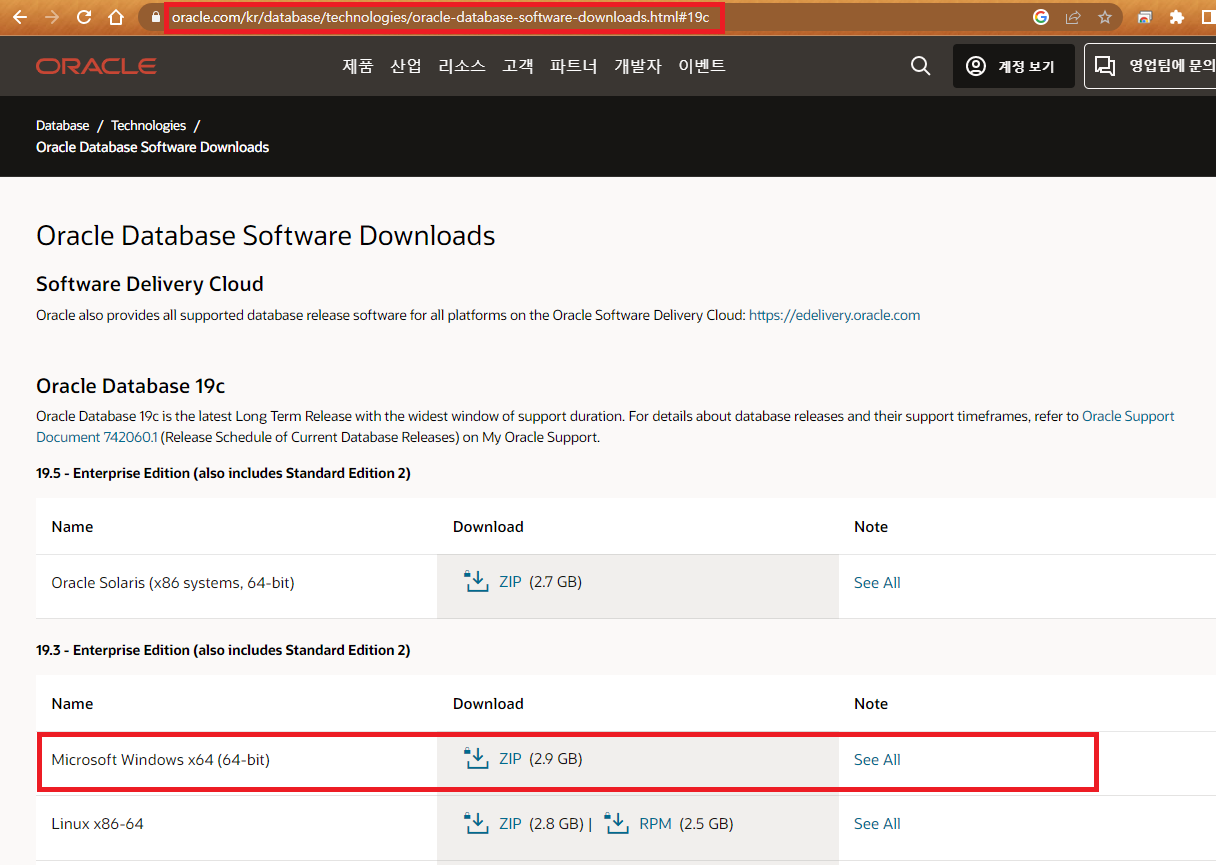Click the Windows x64 ZIP download icon
Screen dimensions: 1216x865
(476, 758)
